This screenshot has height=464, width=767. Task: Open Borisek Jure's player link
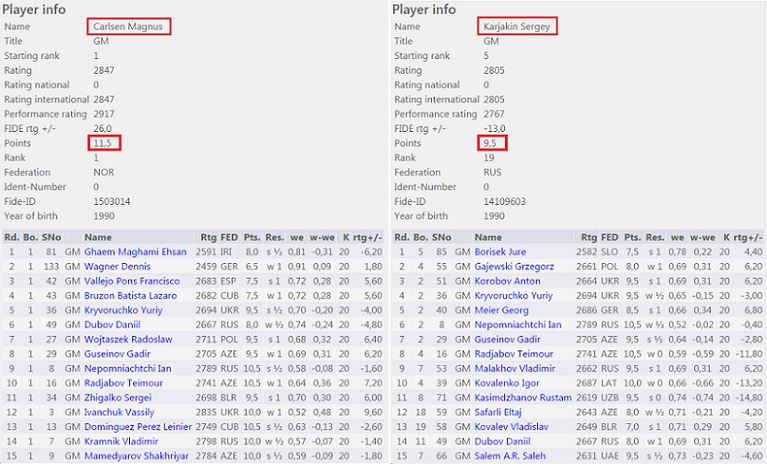[x=503, y=252]
